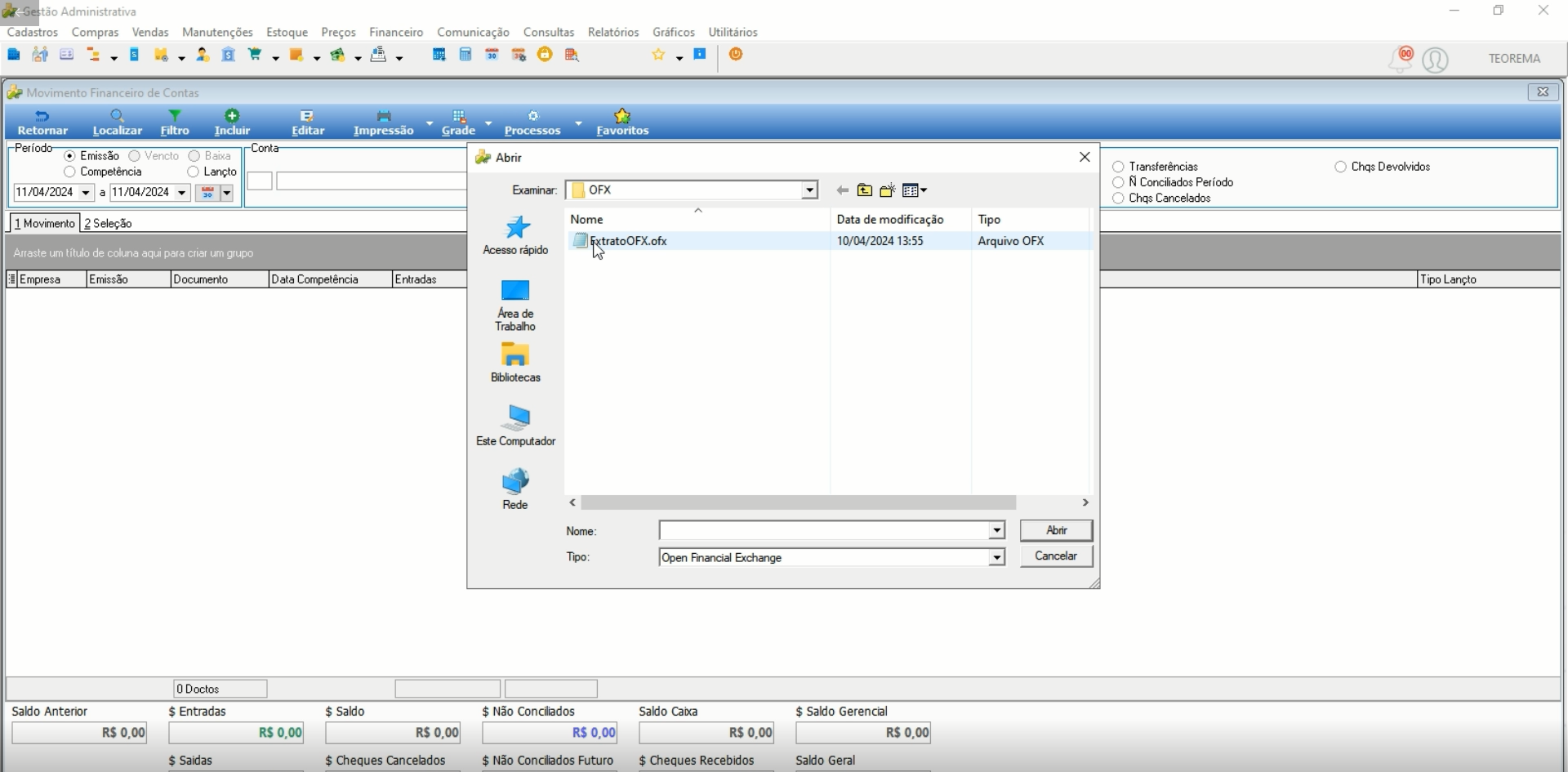Open the bank building toolbar icon

[228, 55]
